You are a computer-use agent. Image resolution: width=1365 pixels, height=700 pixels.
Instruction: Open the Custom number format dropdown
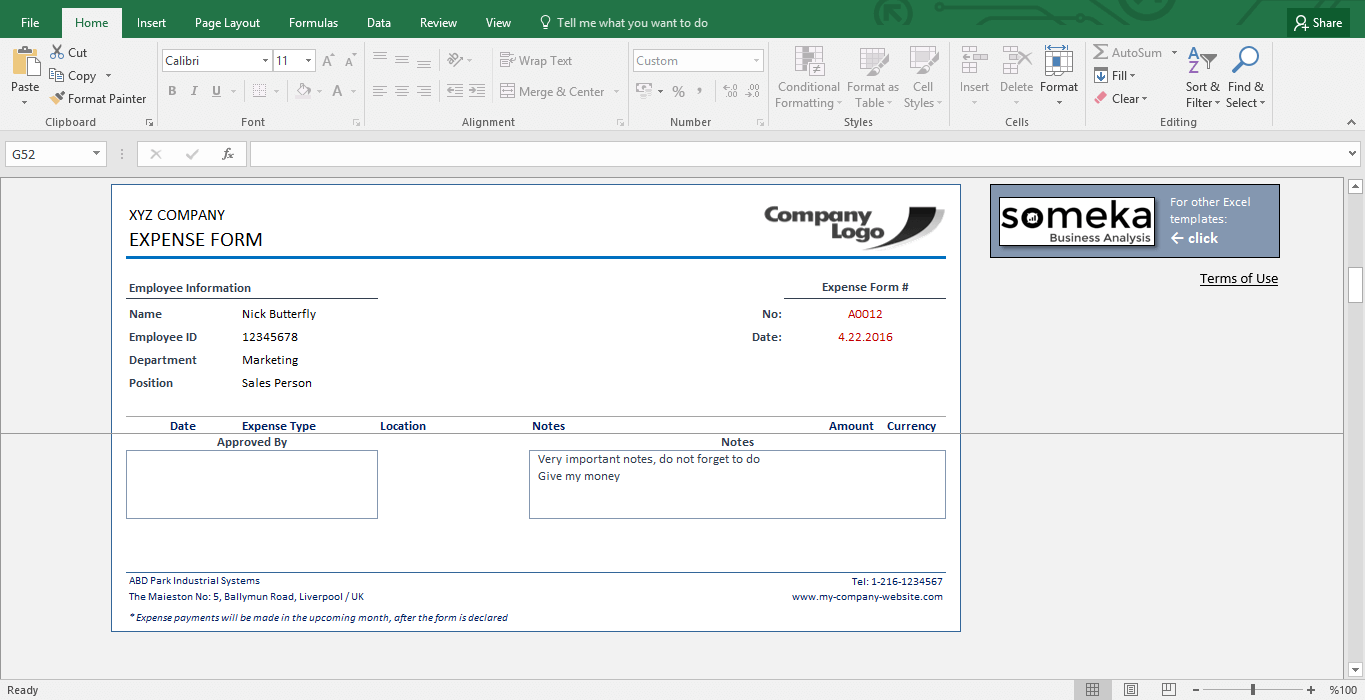tap(756, 61)
